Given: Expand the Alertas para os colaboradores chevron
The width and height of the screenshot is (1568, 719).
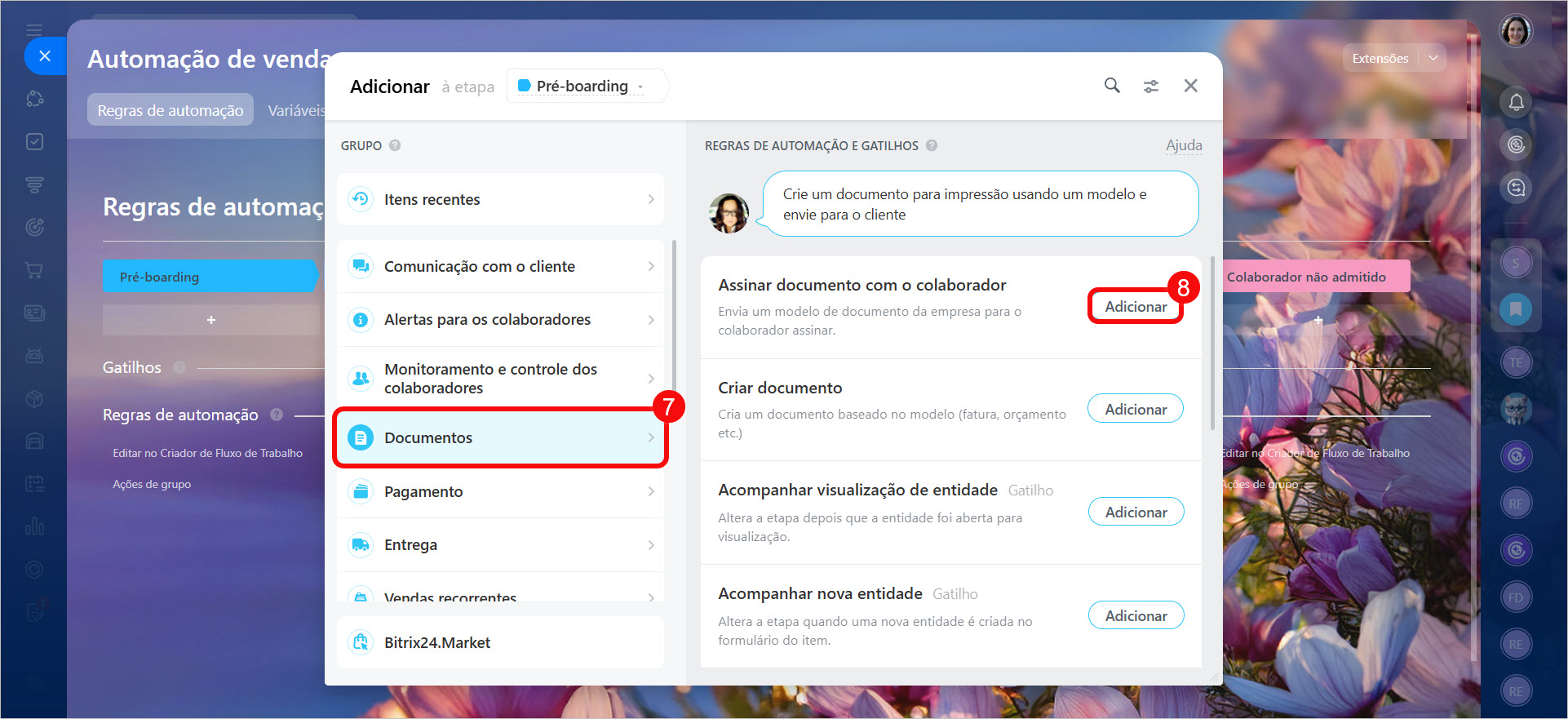Looking at the screenshot, I should [651, 320].
